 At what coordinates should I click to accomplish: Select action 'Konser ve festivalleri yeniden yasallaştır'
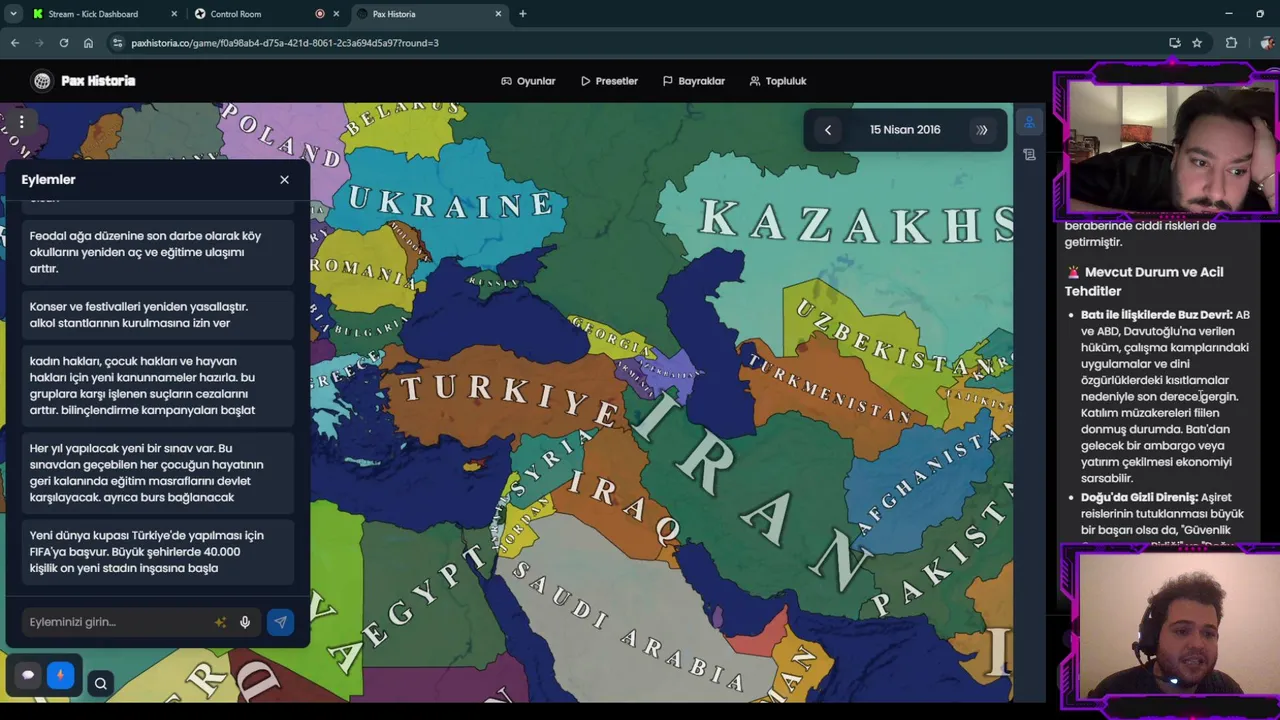coord(158,315)
